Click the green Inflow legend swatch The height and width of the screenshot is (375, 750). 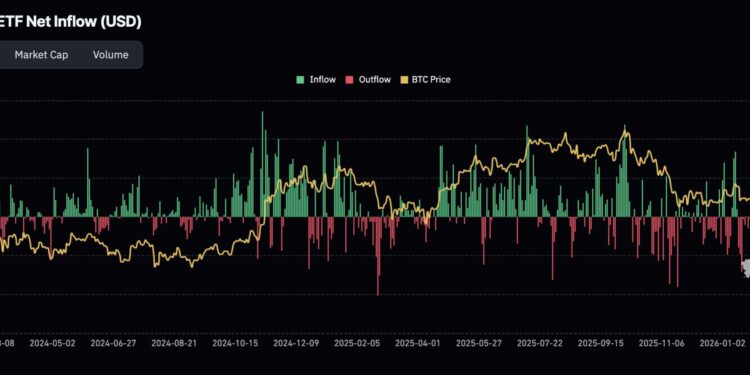(300, 80)
